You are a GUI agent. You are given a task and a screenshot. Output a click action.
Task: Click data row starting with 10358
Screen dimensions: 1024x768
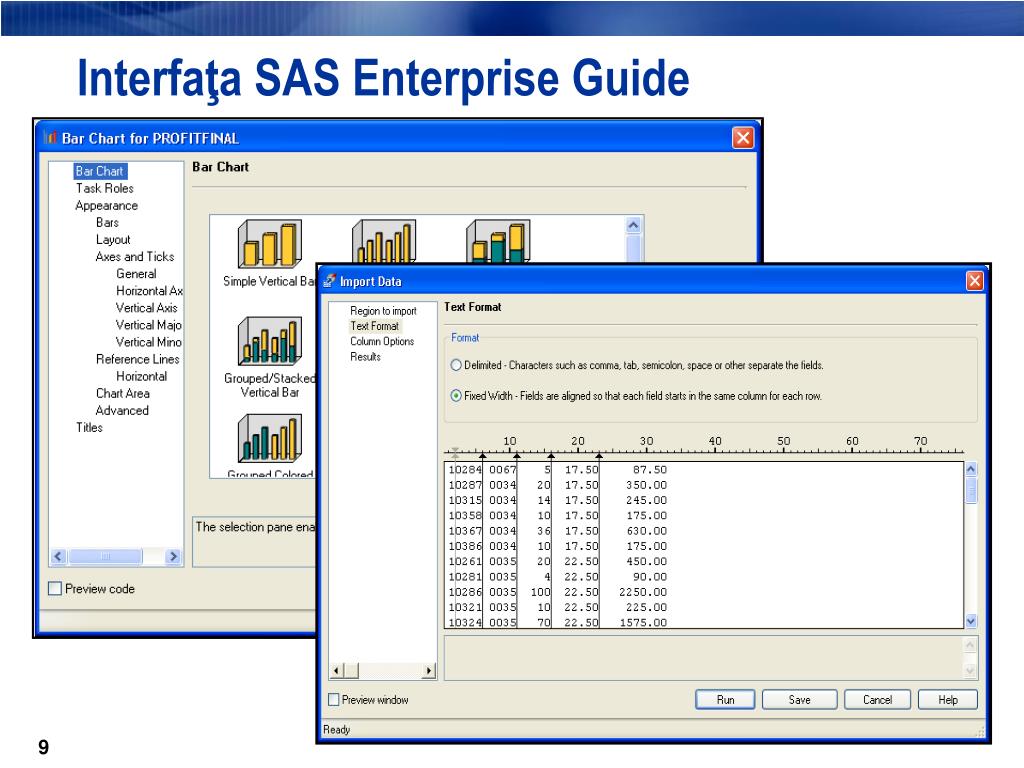coord(558,515)
